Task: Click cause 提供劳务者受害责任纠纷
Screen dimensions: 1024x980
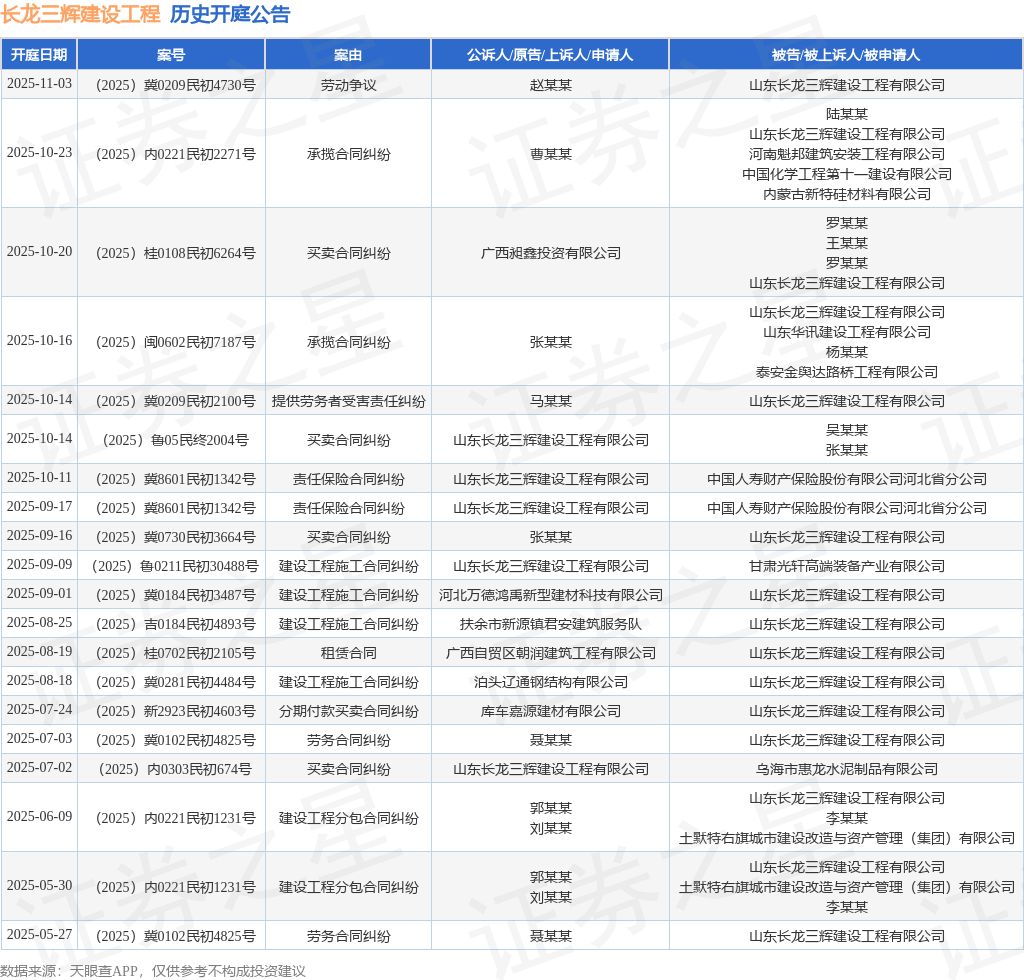Action: pyautogui.click(x=348, y=402)
